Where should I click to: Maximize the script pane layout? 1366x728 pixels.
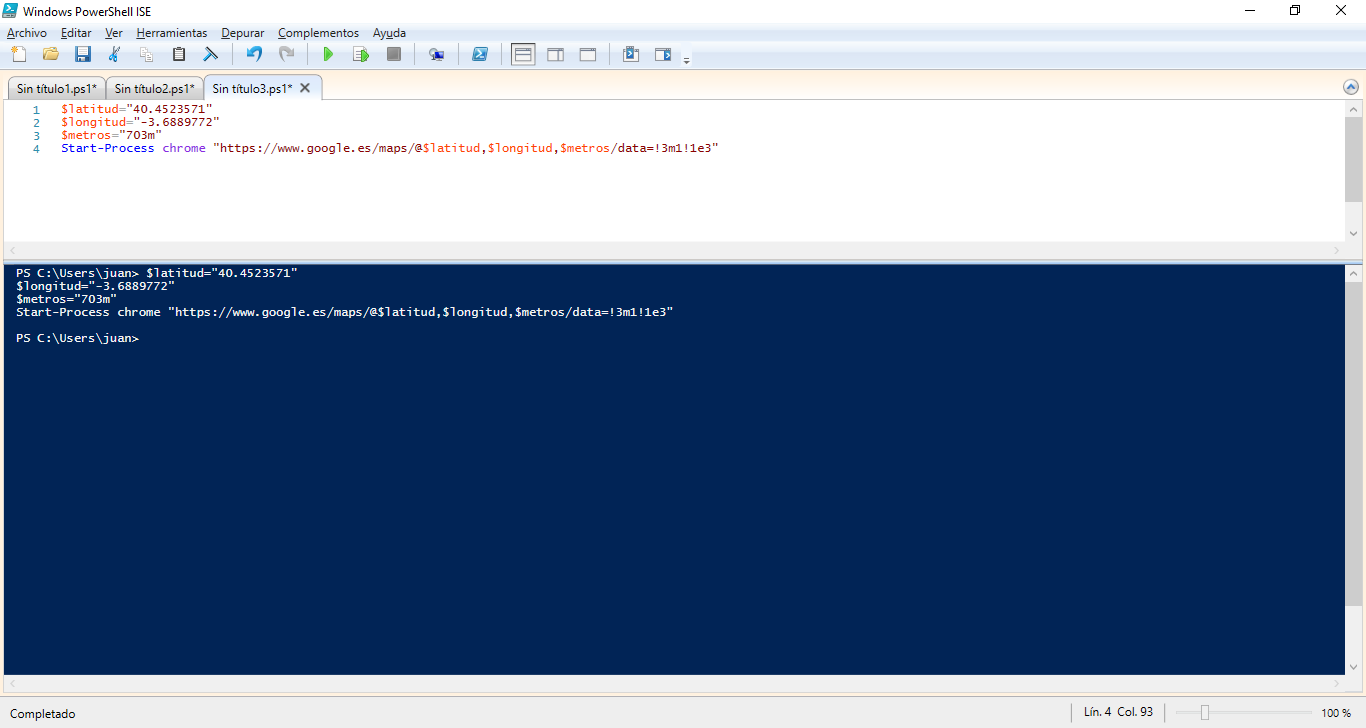click(x=588, y=54)
